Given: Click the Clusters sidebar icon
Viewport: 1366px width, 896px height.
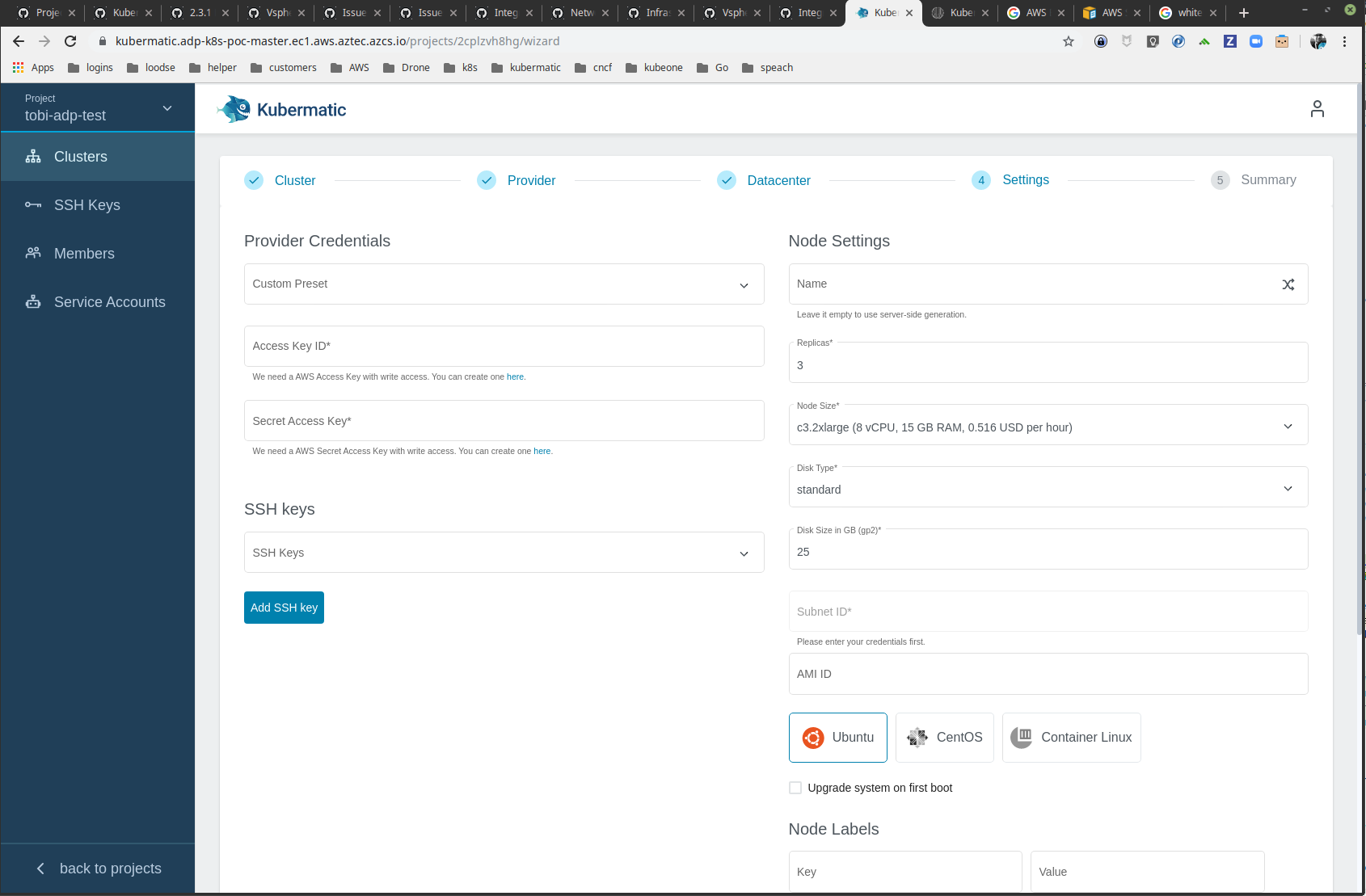Looking at the screenshot, I should click(33, 157).
